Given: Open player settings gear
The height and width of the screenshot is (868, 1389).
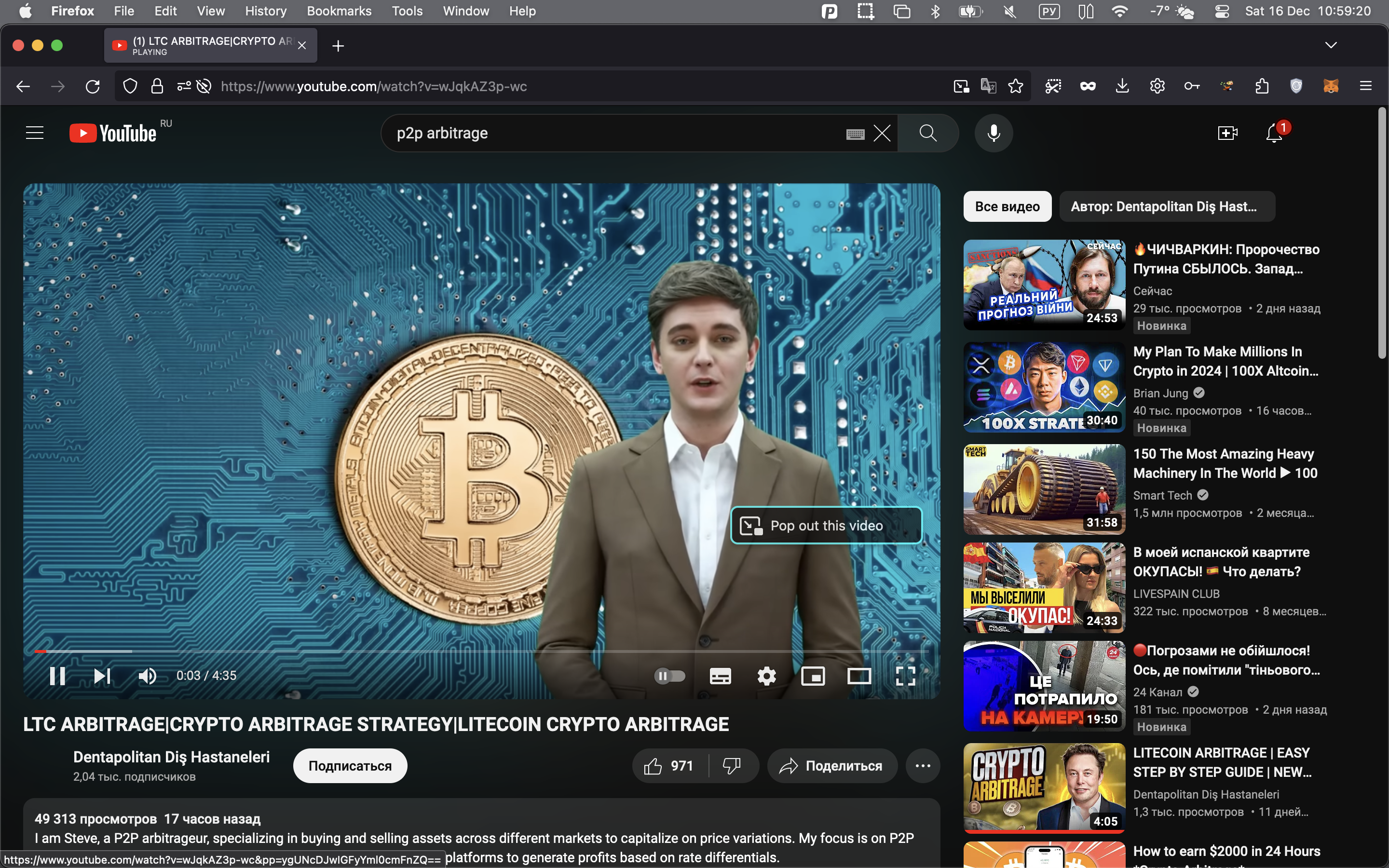Looking at the screenshot, I should [767, 676].
